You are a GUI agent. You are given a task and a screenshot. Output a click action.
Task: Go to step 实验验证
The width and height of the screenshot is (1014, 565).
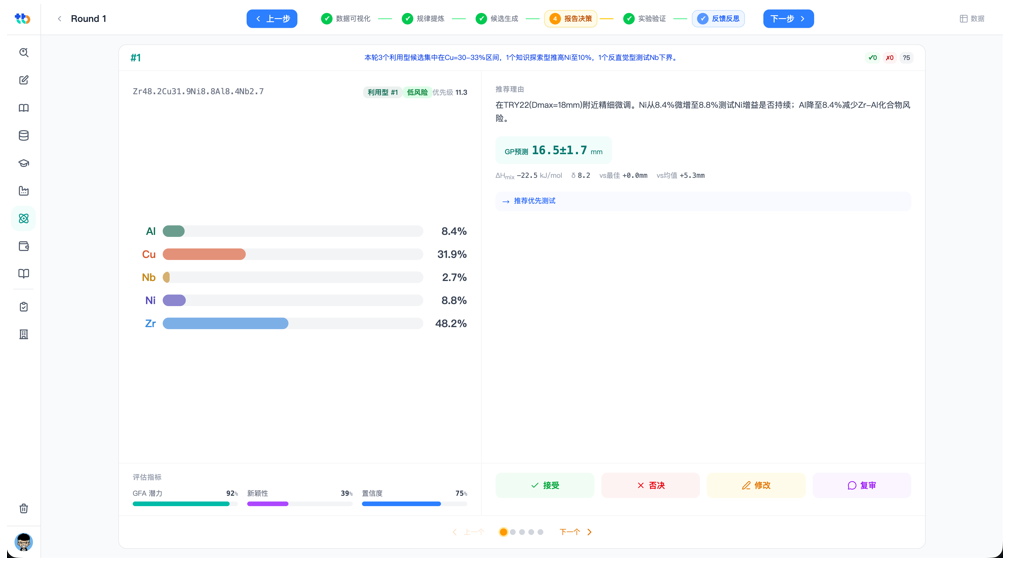645,19
